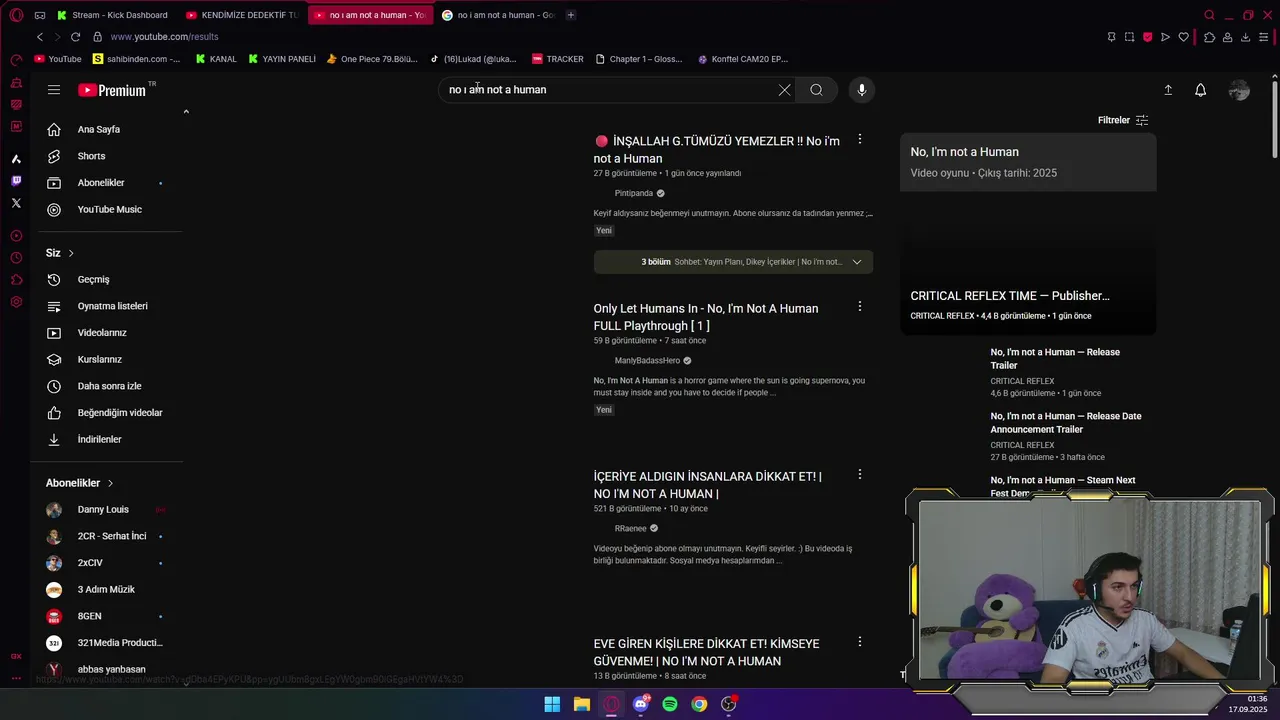This screenshot has height=720, width=1280.
Task: Click the browser address bar URL
Action: (164, 37)
